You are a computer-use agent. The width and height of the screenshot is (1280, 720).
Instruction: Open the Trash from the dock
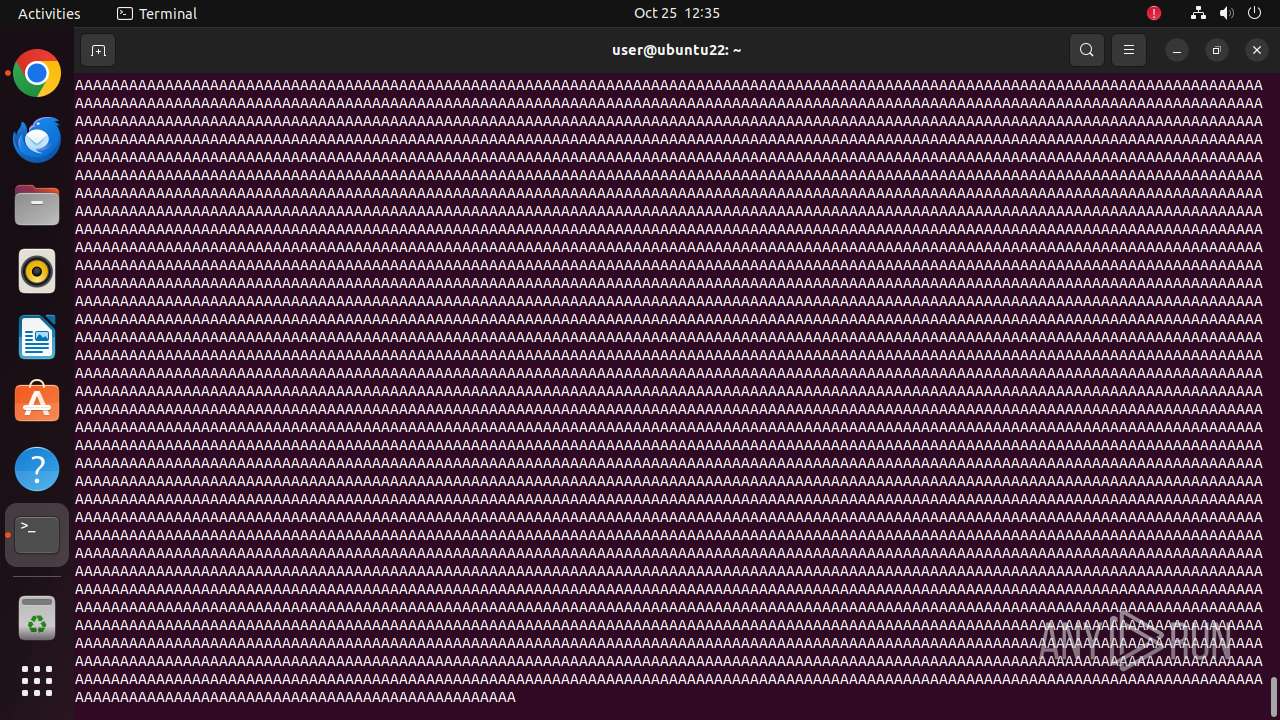37,617
